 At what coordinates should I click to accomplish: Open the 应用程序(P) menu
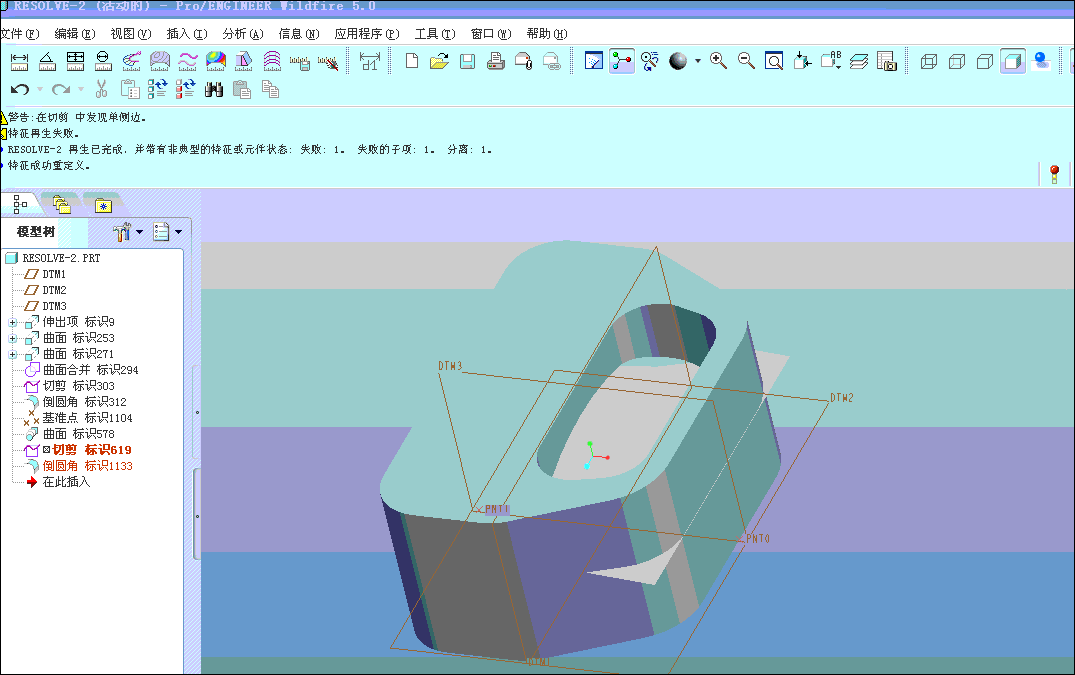tap(367, 34)
